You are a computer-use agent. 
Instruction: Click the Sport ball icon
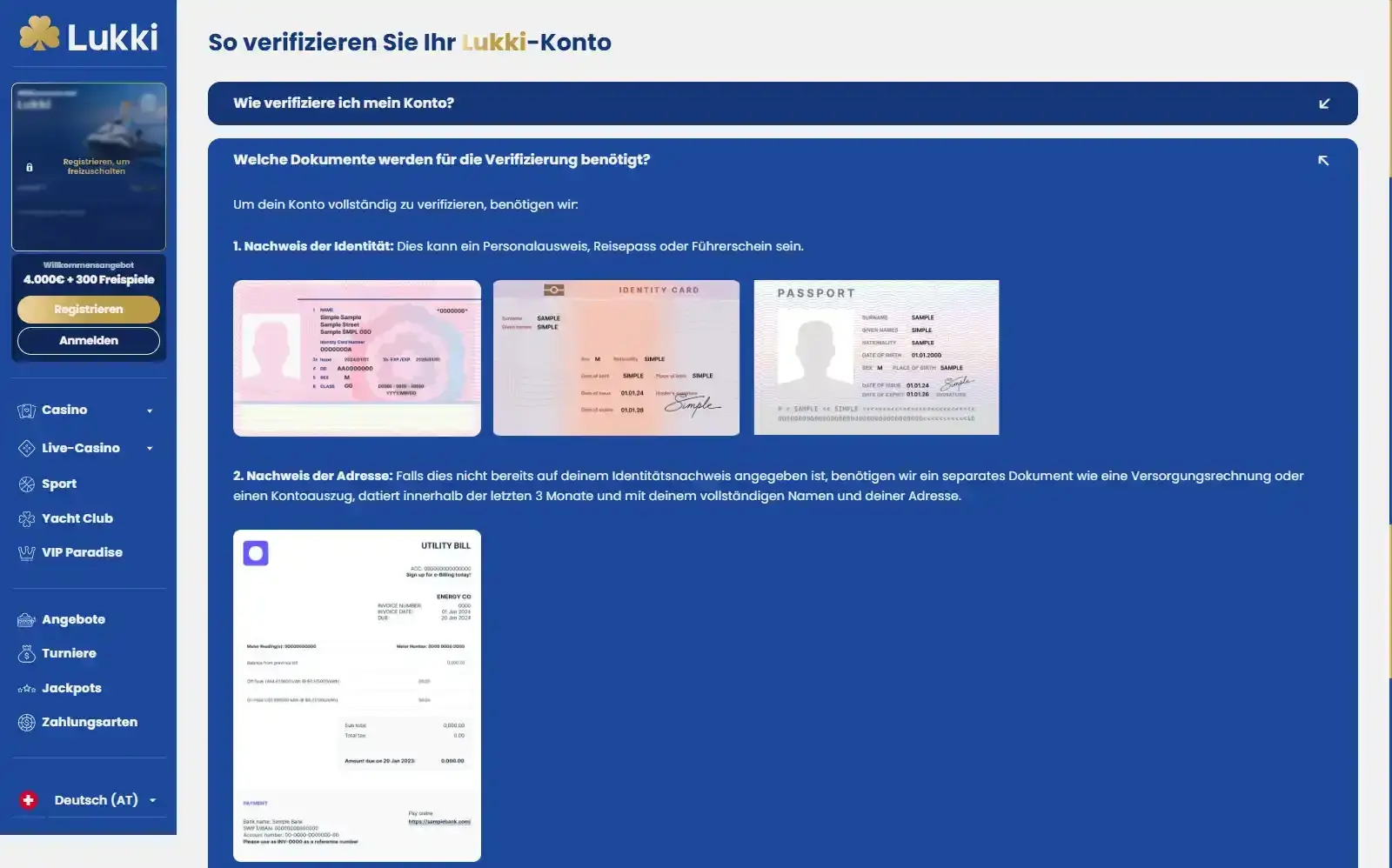(x=27, y=484)
